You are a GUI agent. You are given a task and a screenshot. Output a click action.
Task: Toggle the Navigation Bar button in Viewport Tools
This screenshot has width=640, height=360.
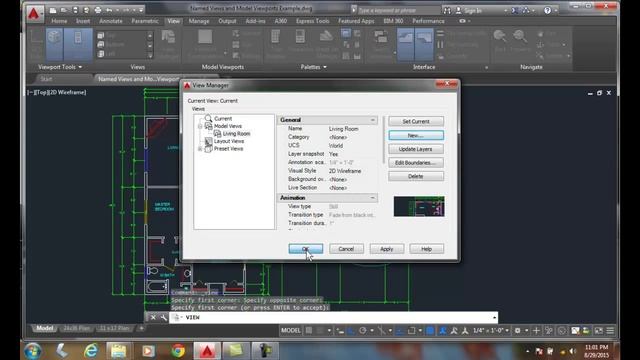coord(78,44)
